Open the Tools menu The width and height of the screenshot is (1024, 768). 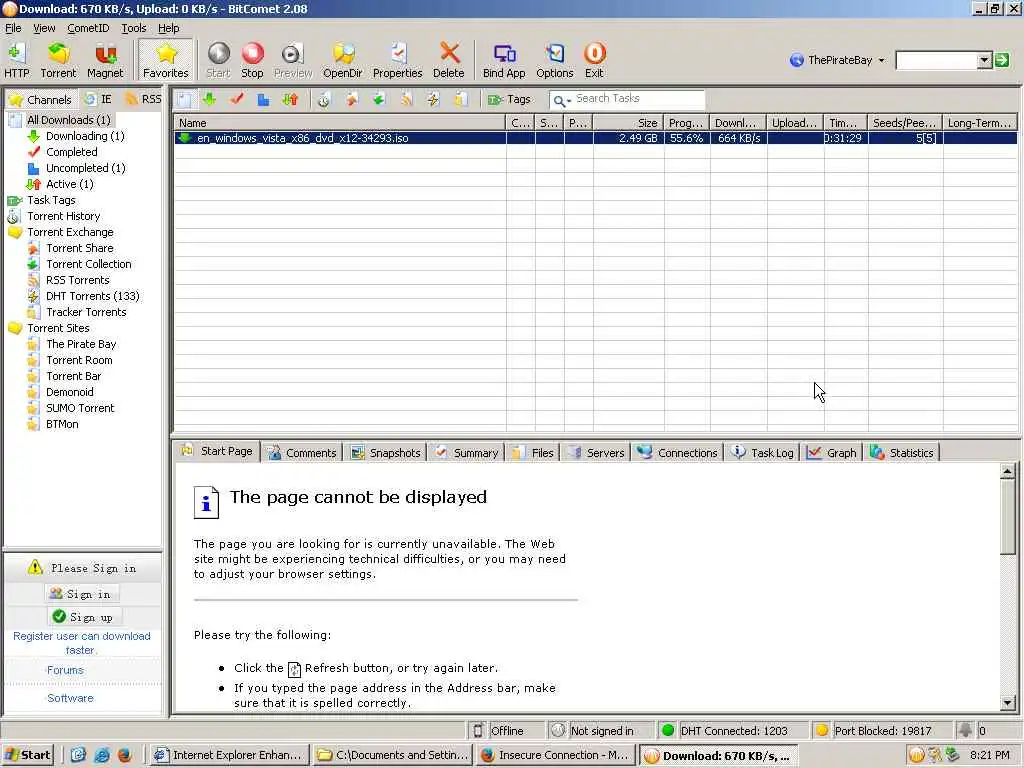(134, 28)
